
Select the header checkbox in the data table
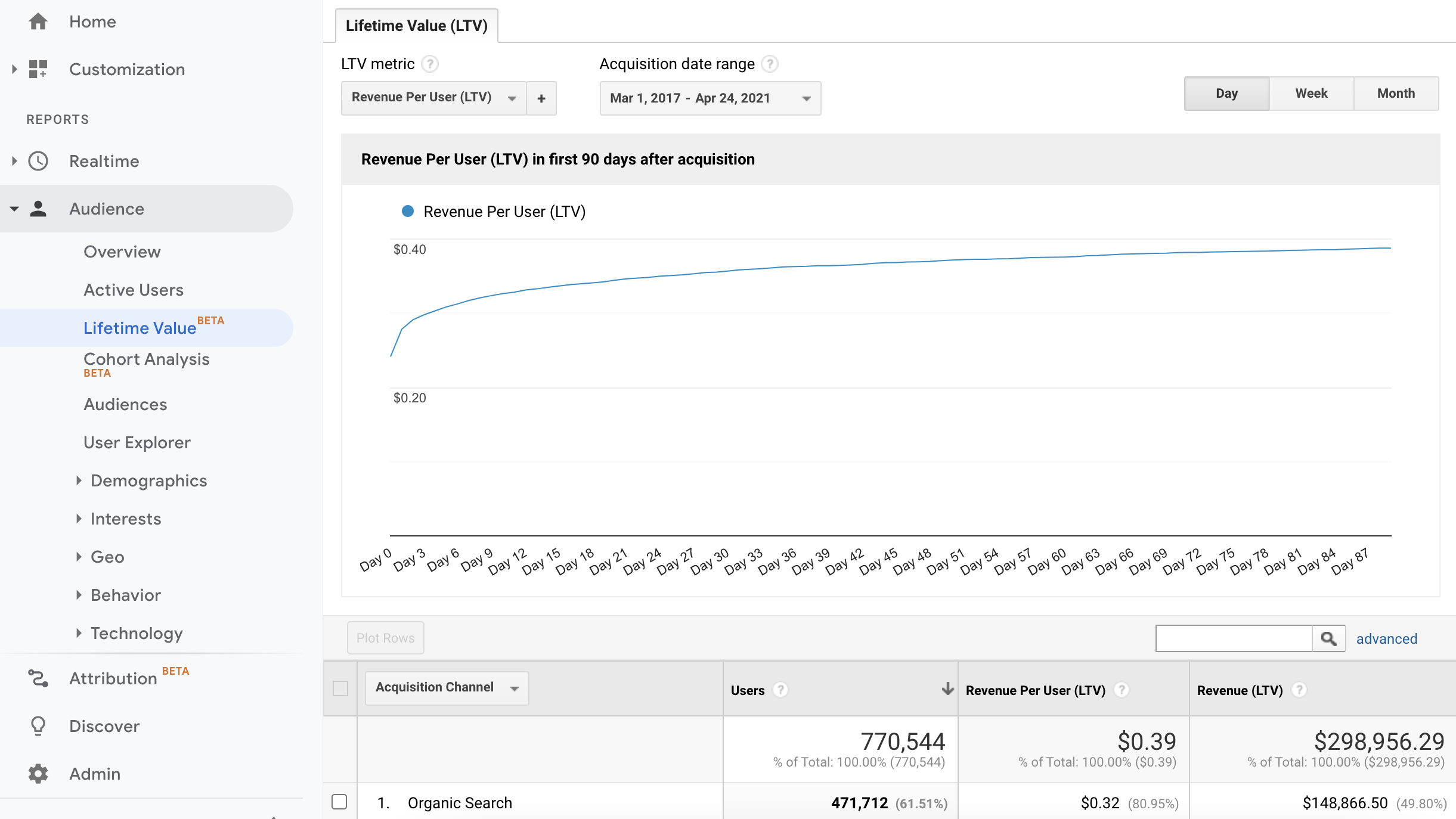(341, 688)
